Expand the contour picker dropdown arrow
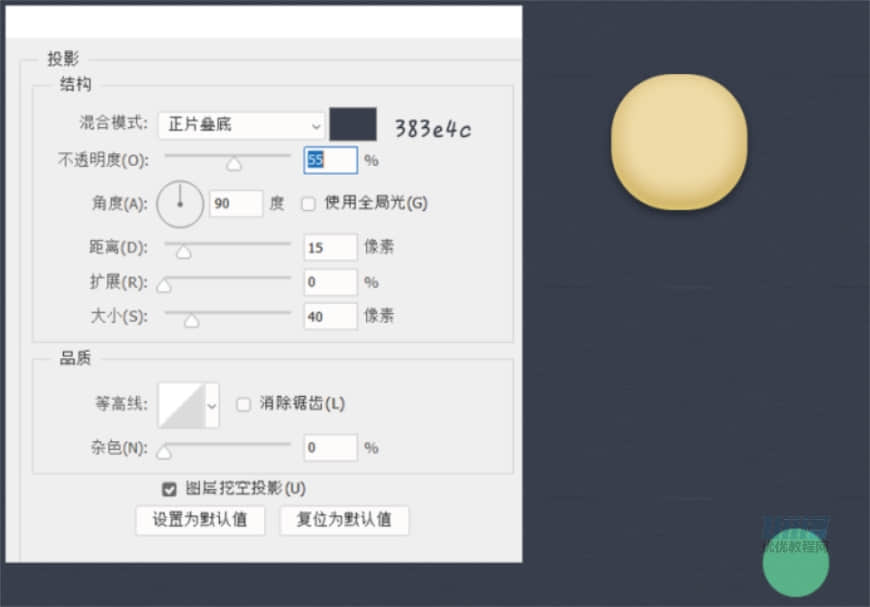870x607 pixels. (212, 406)
